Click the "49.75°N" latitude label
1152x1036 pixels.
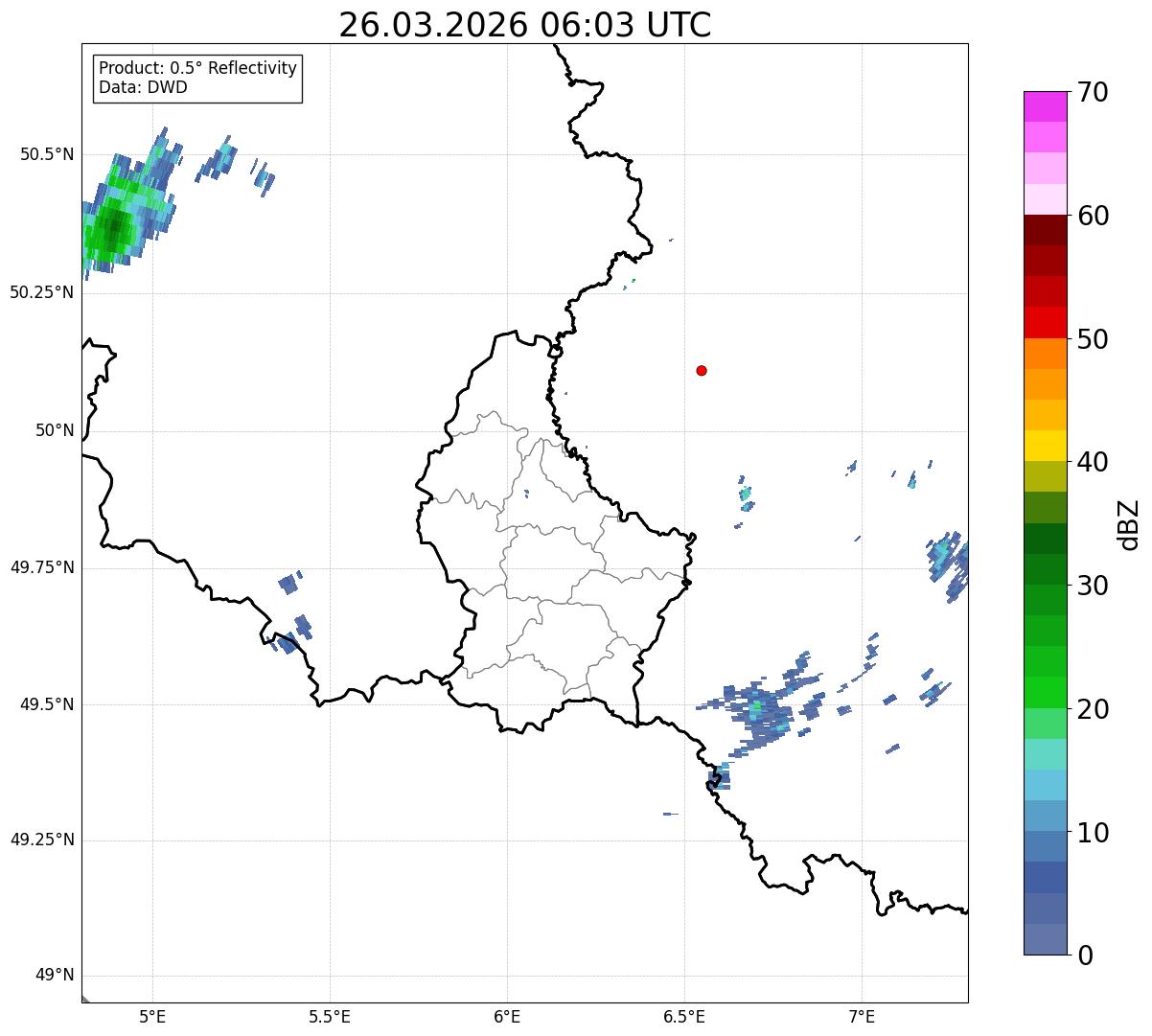pyautogui.click(x=42, y=567)
